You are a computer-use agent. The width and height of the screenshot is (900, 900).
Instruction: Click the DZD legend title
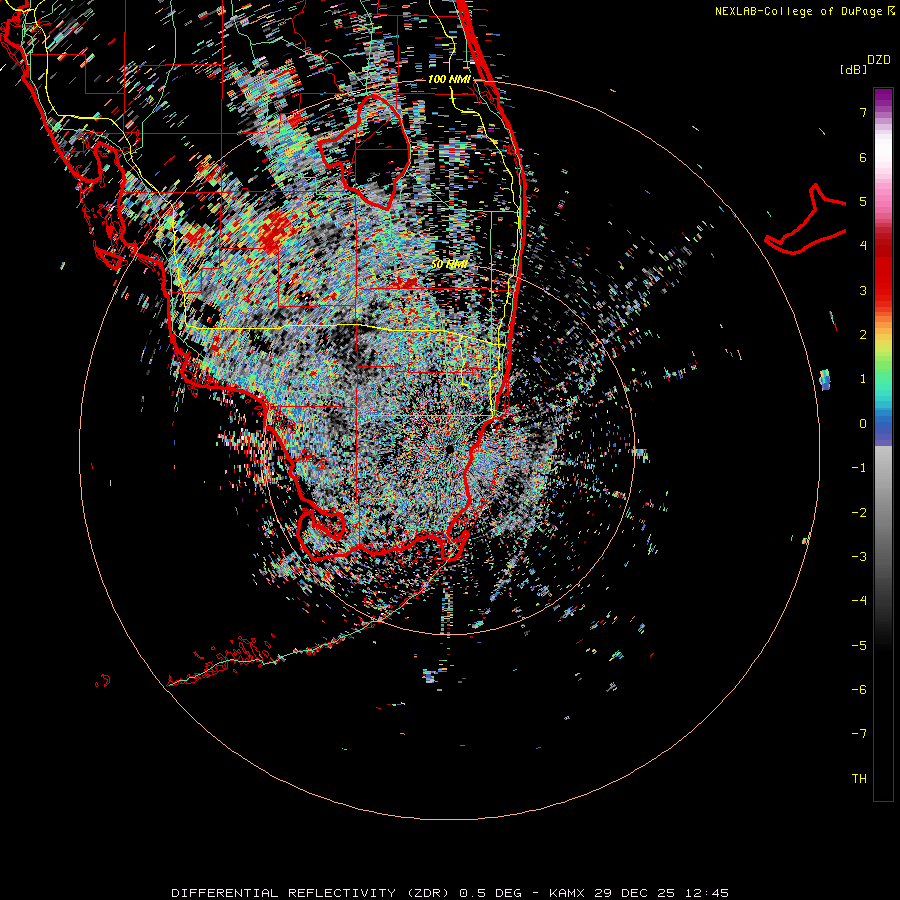tap(879, 60)
